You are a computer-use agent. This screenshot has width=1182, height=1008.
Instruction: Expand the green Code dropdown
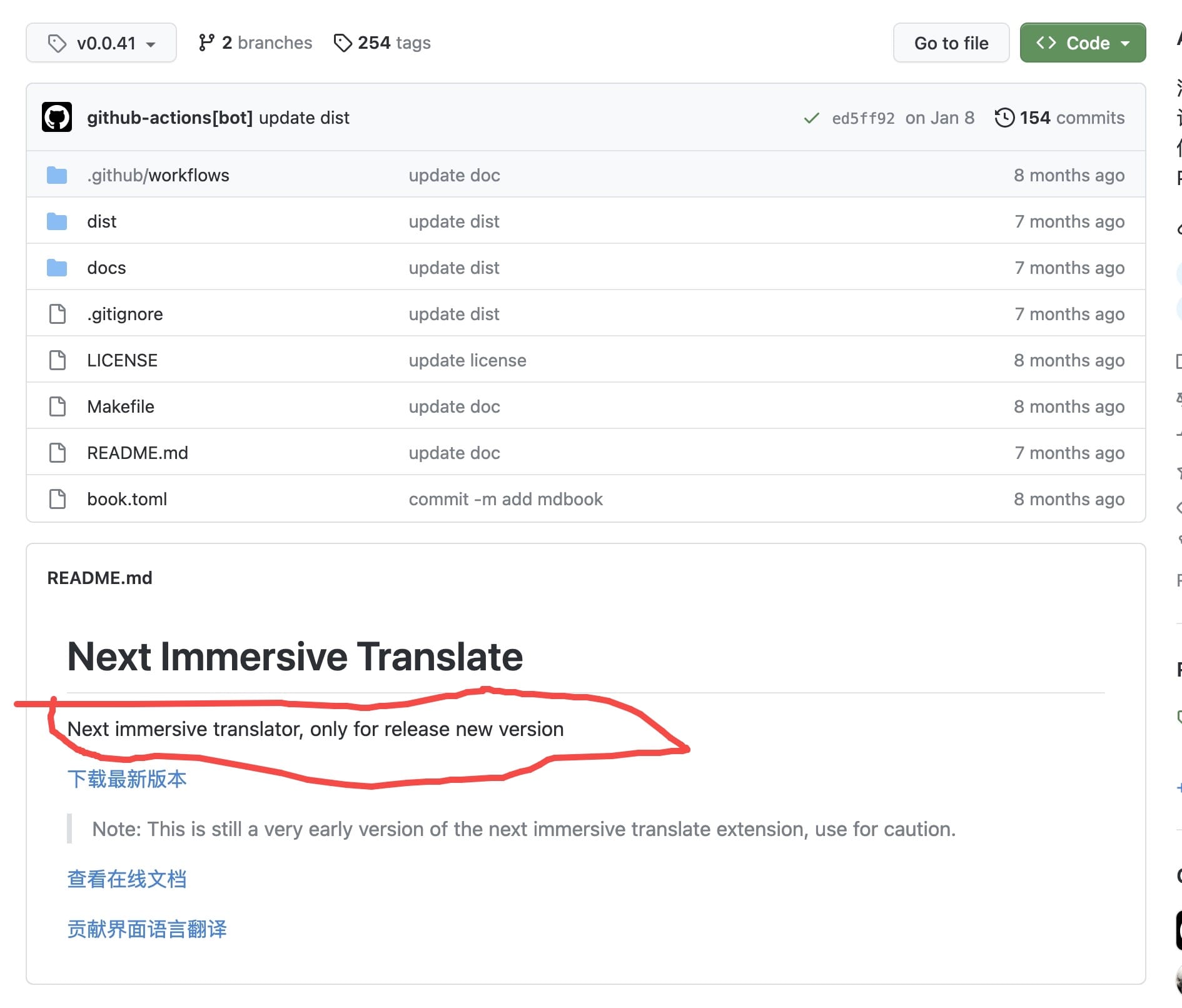(x=1083, y=43)
